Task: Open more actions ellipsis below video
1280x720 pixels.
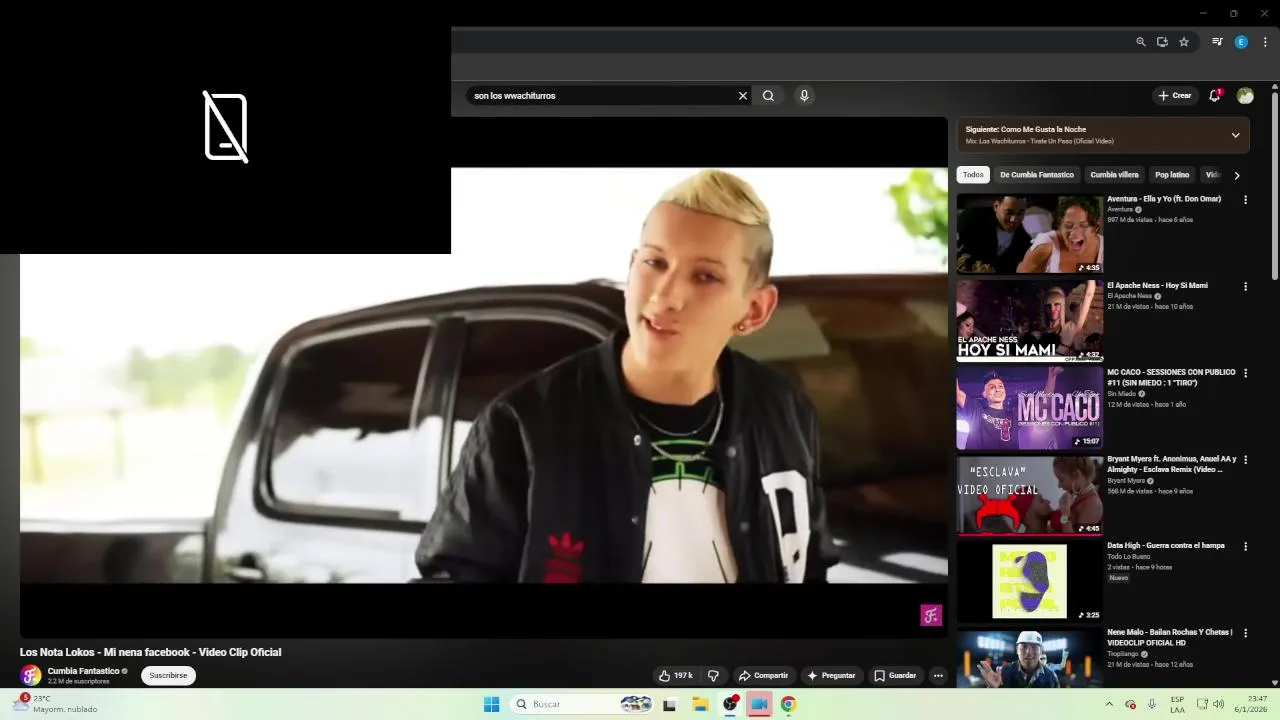Action: (938, 676)
